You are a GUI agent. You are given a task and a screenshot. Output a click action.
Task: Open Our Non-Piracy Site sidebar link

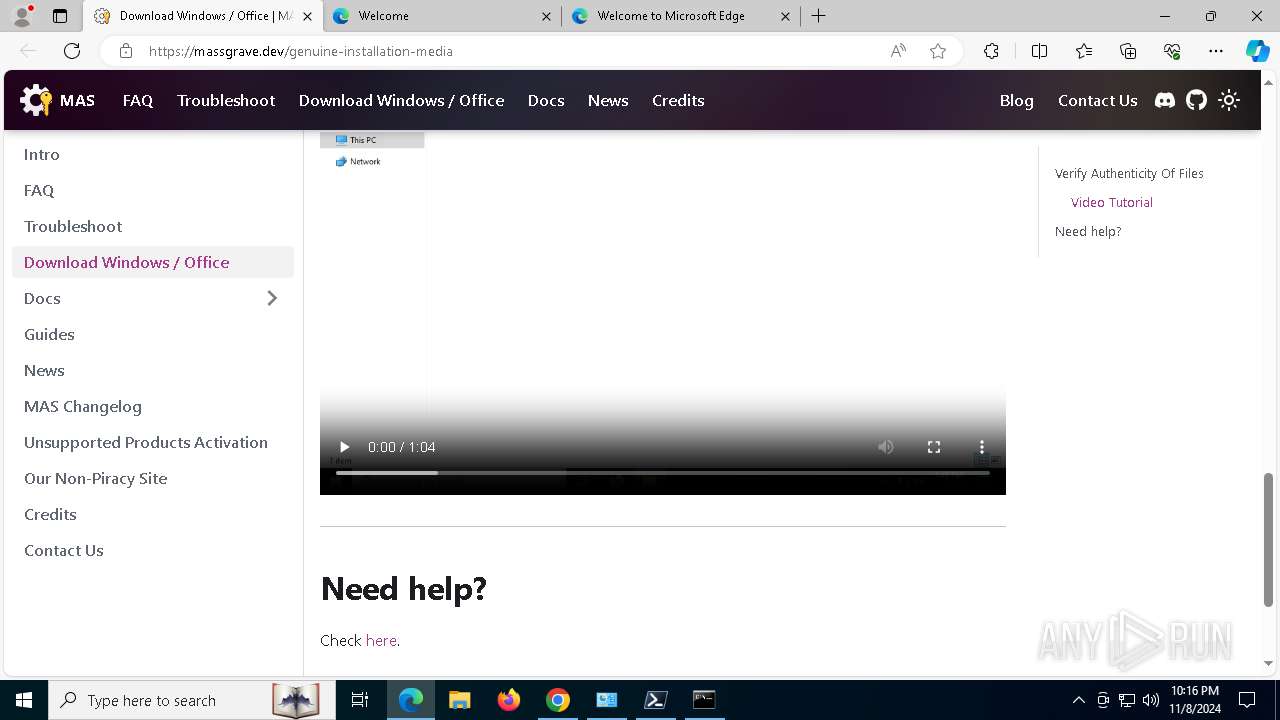click(x=153, y=478)
